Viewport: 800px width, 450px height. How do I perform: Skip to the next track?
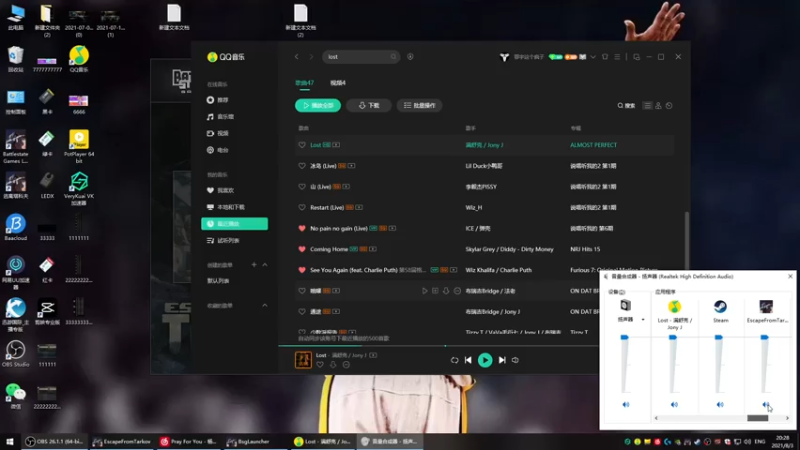pos(502,360)
